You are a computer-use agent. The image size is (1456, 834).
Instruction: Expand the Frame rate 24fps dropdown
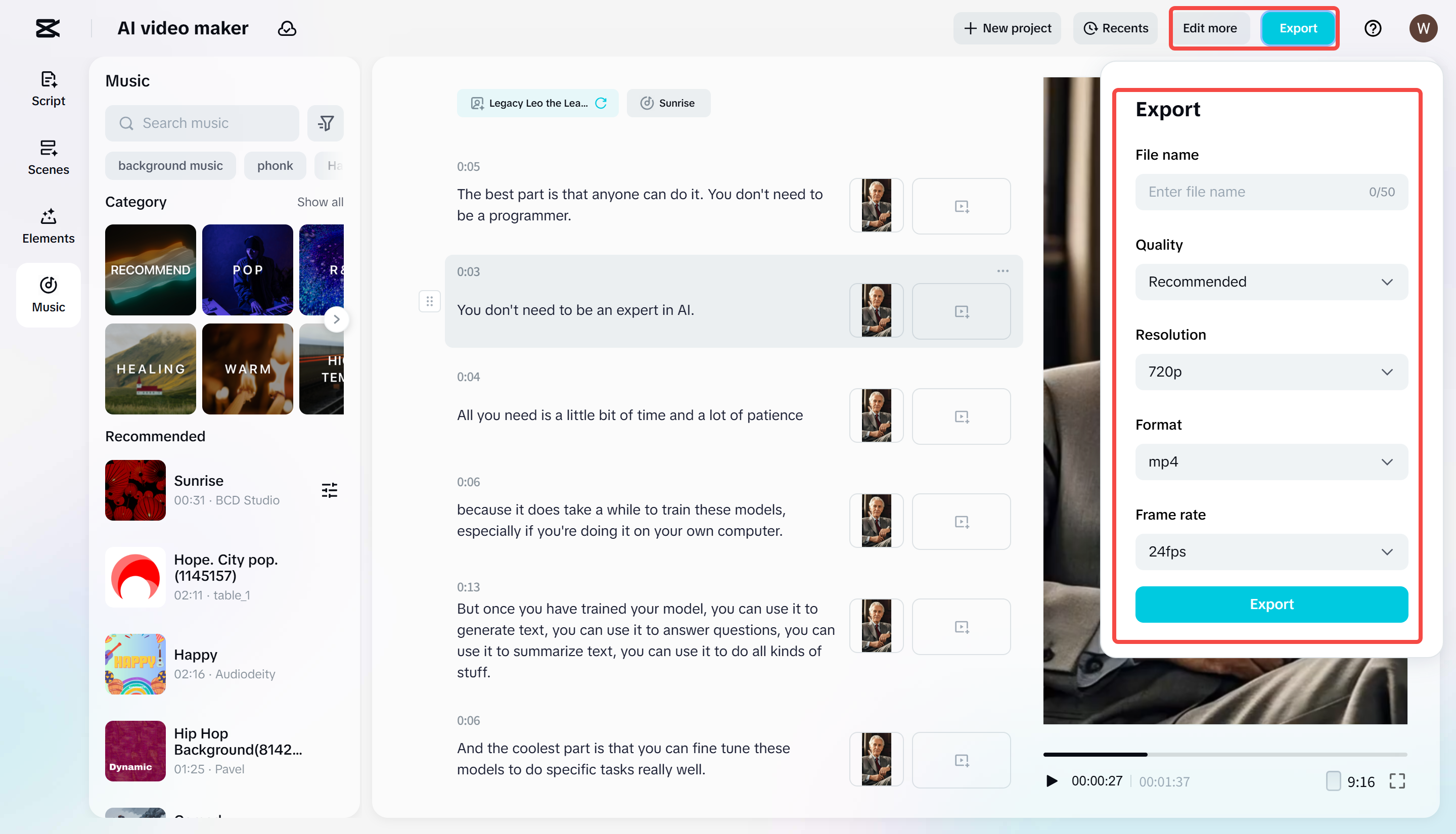[x=1271, y=551]
